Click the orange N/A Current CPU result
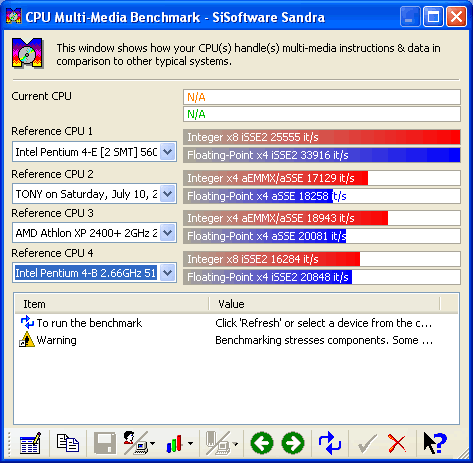The width and height of the screenshot is (473, 463). point(322,97)
